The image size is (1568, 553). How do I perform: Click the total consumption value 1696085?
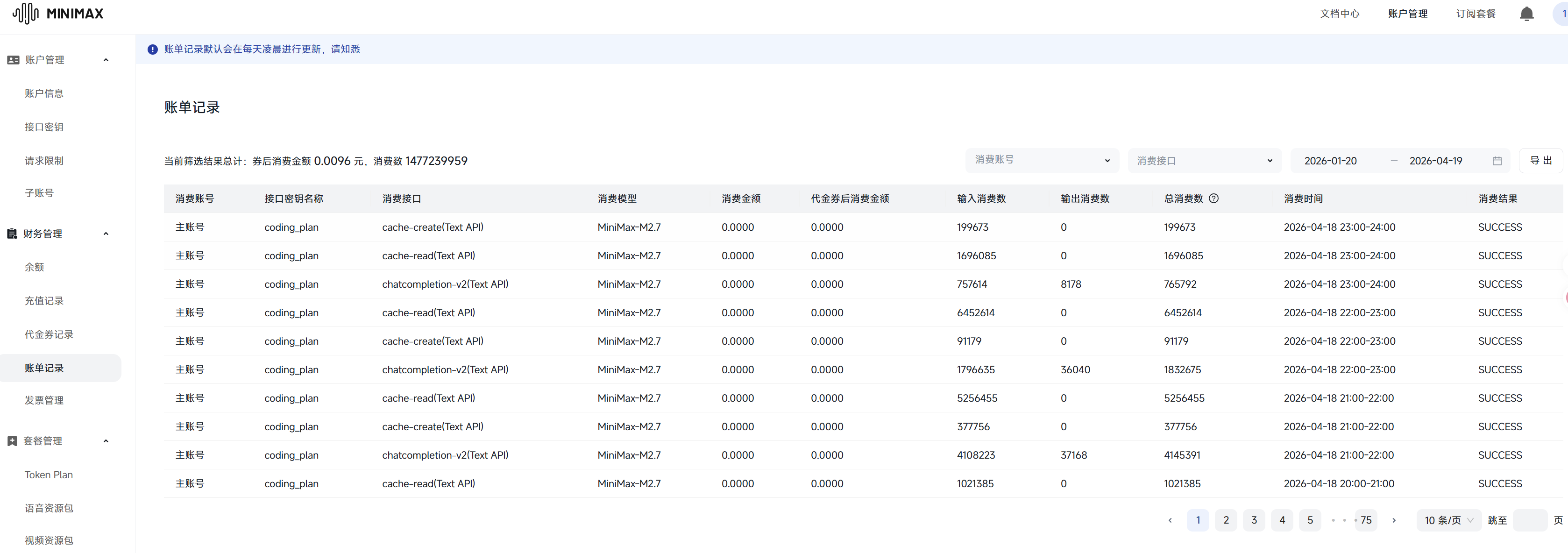click(x=1183, y=255)
